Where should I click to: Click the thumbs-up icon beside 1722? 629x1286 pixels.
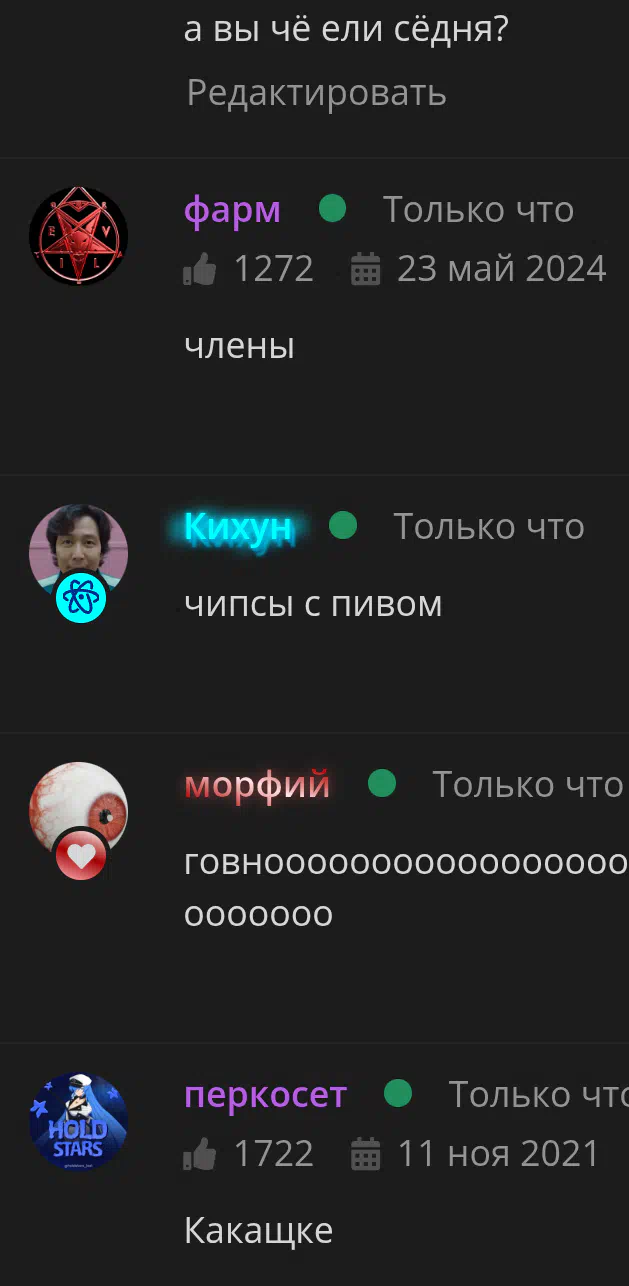tap(200, 1153)
